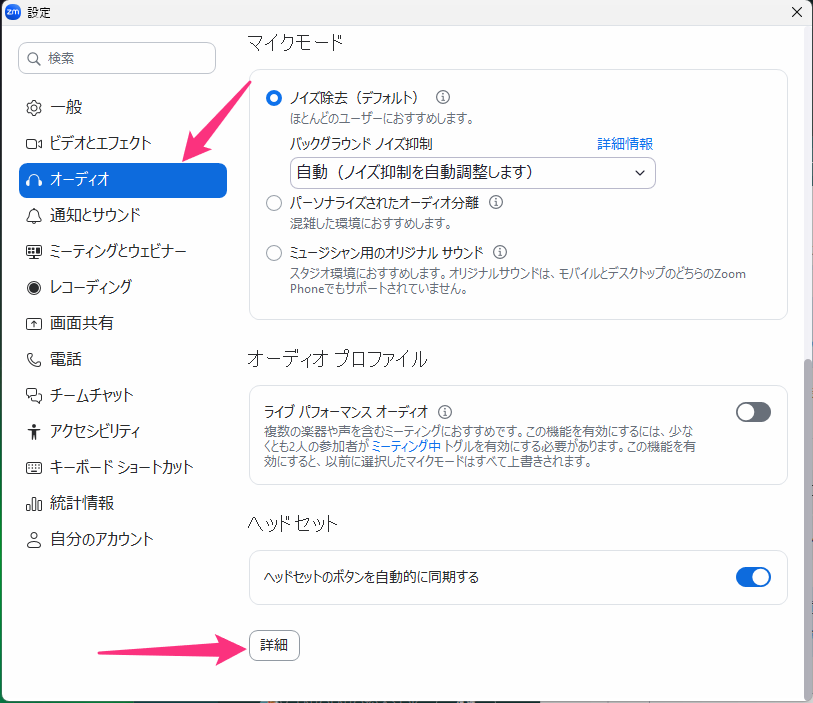Click the Team Chat bubble icon
The width and height of the screenshot is (813, 703).
click(34, 395)
